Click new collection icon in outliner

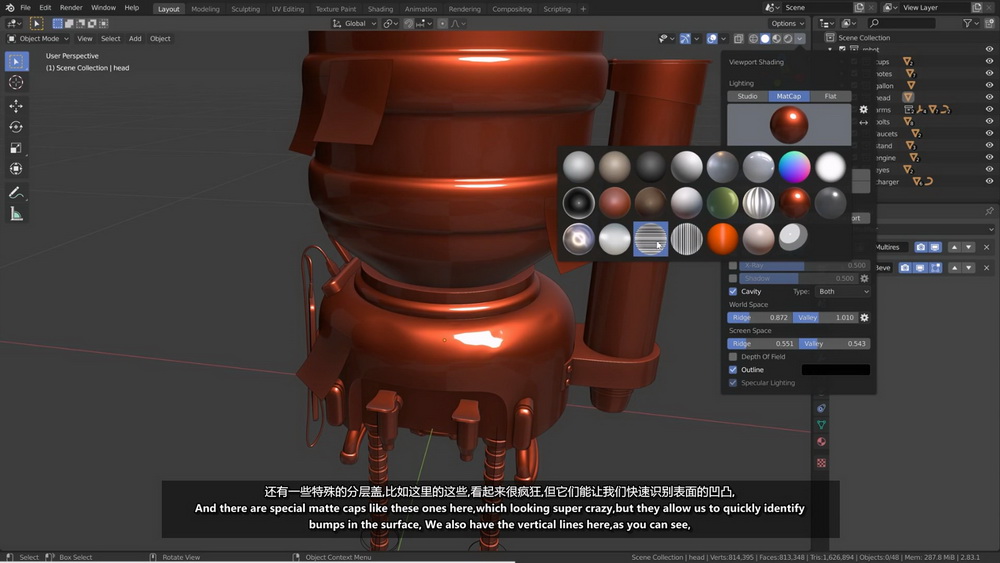(x=990, y=24)
